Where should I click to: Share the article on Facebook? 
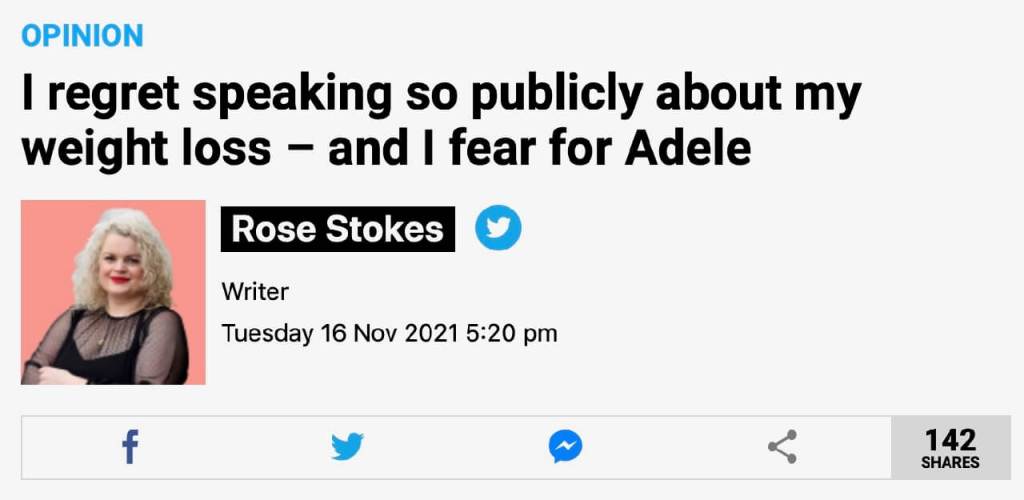click(x=130, y=446)
